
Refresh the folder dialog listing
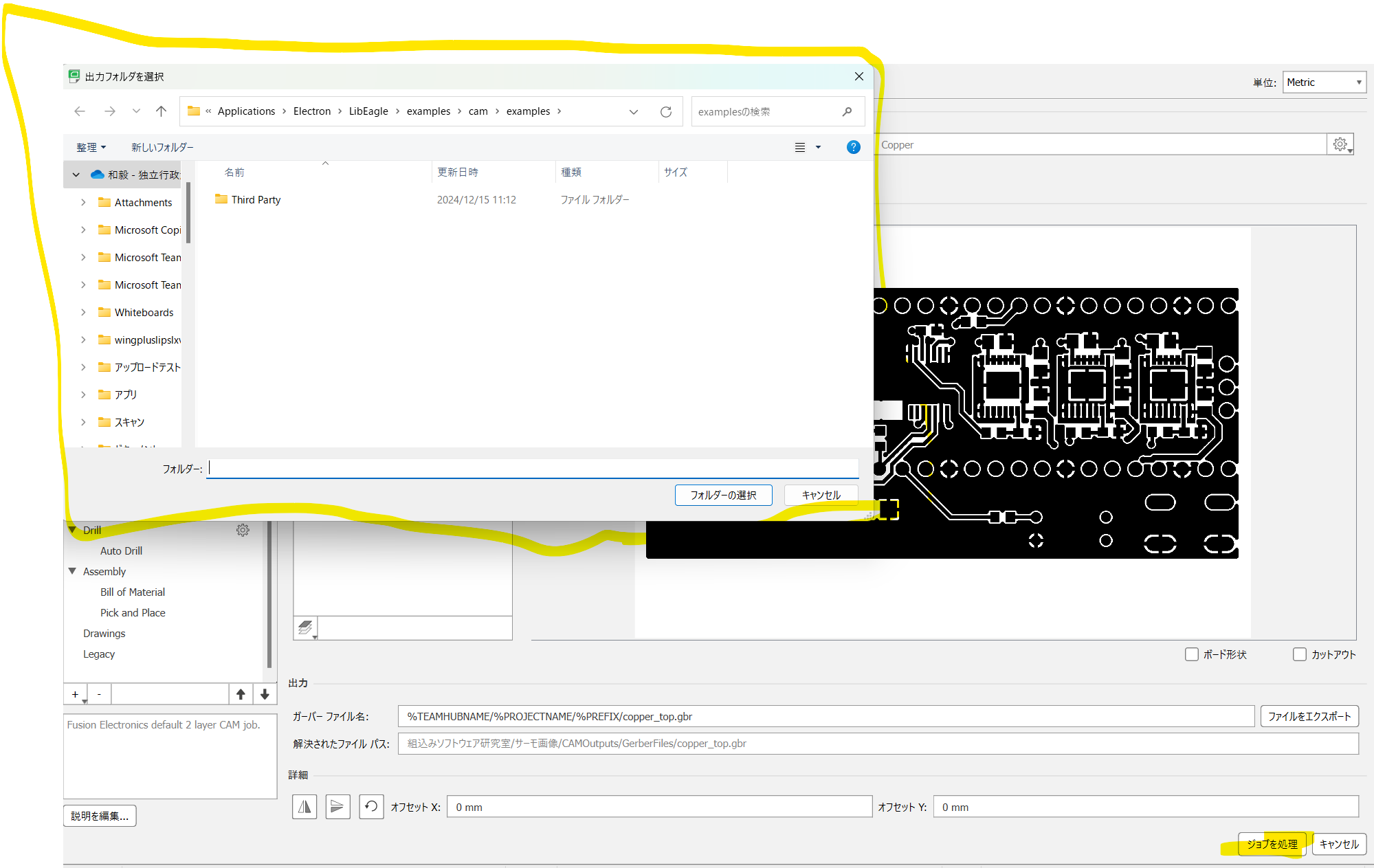665,111
